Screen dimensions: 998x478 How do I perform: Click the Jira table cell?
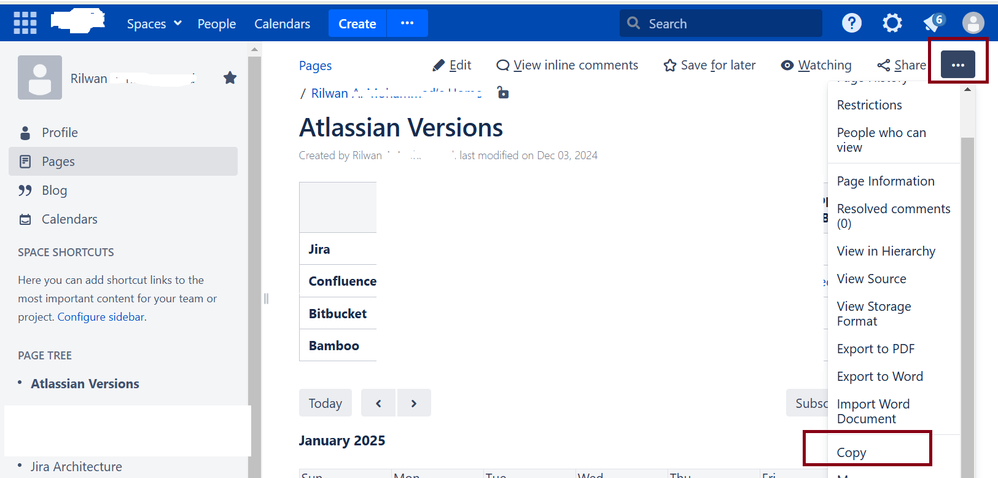[x=338, y=250]
